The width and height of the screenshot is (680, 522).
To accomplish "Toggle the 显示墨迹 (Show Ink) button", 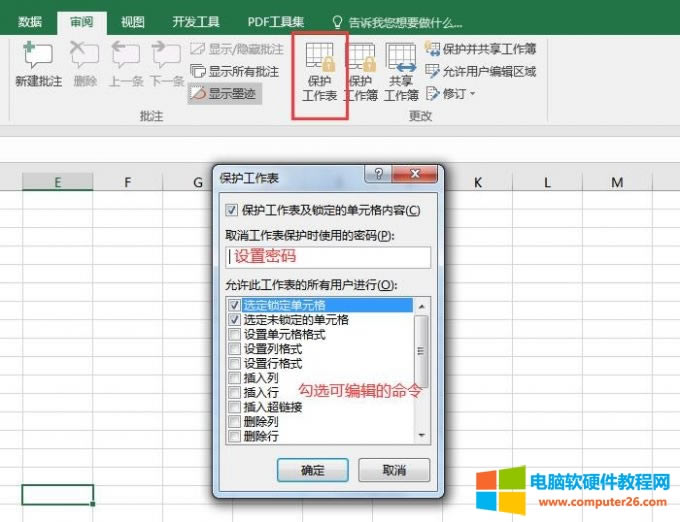I will click(225, 94).
